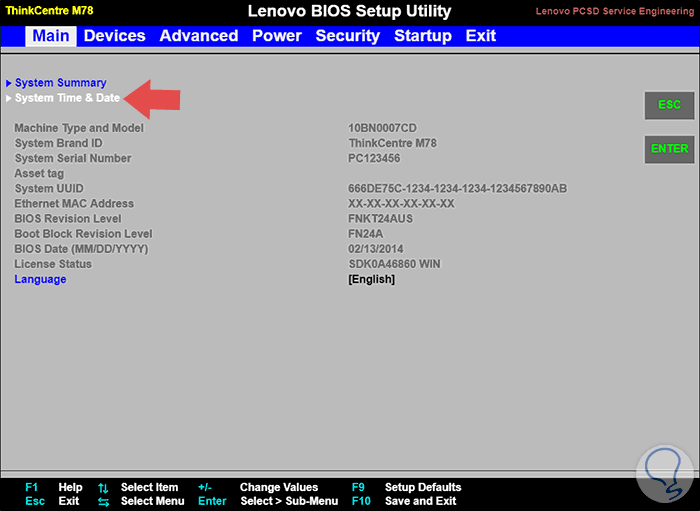700x511 pixels.
Task: Click BIOS Date (MM/DD/YYYY) label
Action: click(81, 249)
